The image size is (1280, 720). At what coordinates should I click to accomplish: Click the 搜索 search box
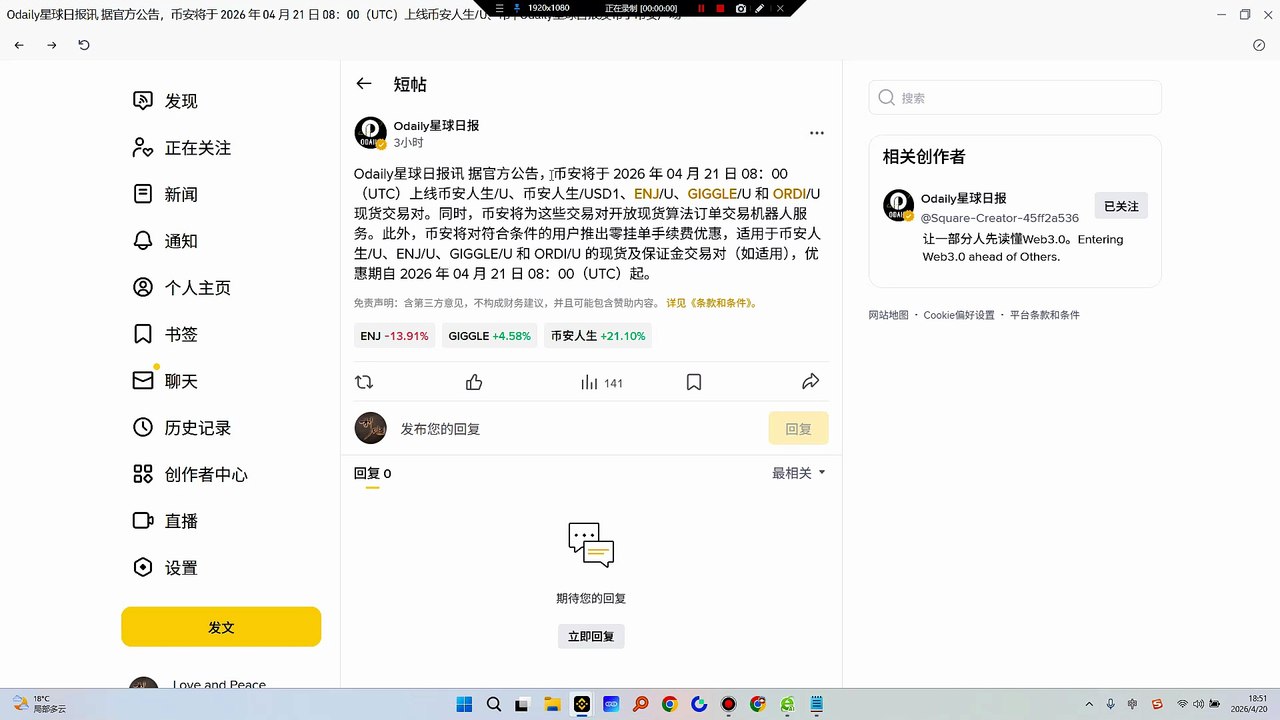coord(1015,98)
